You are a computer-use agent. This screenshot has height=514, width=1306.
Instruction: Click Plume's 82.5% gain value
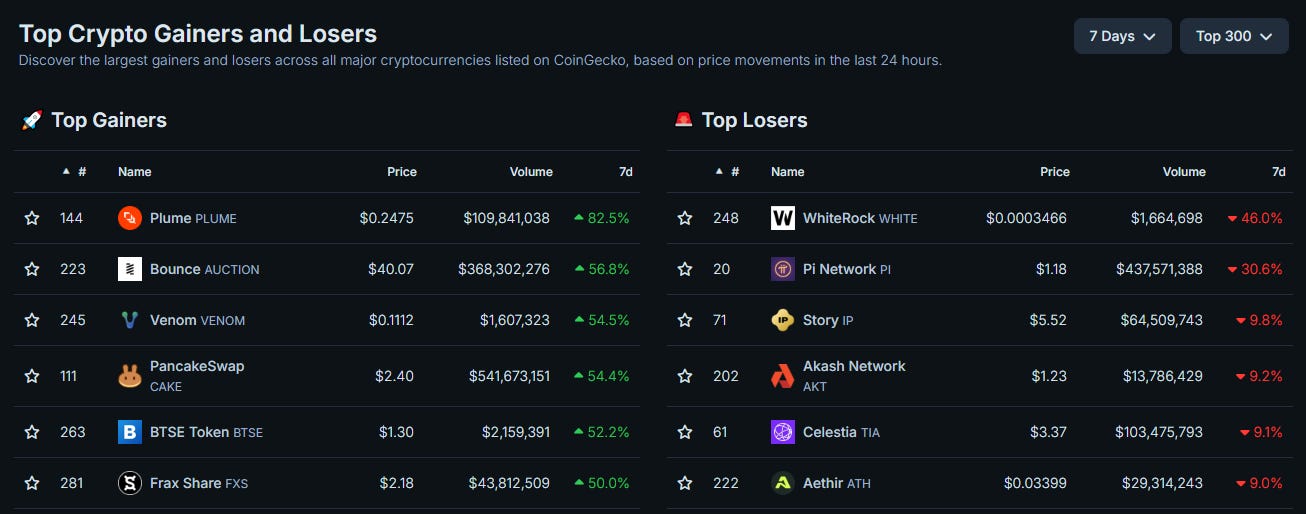click(x=601, y=218)
